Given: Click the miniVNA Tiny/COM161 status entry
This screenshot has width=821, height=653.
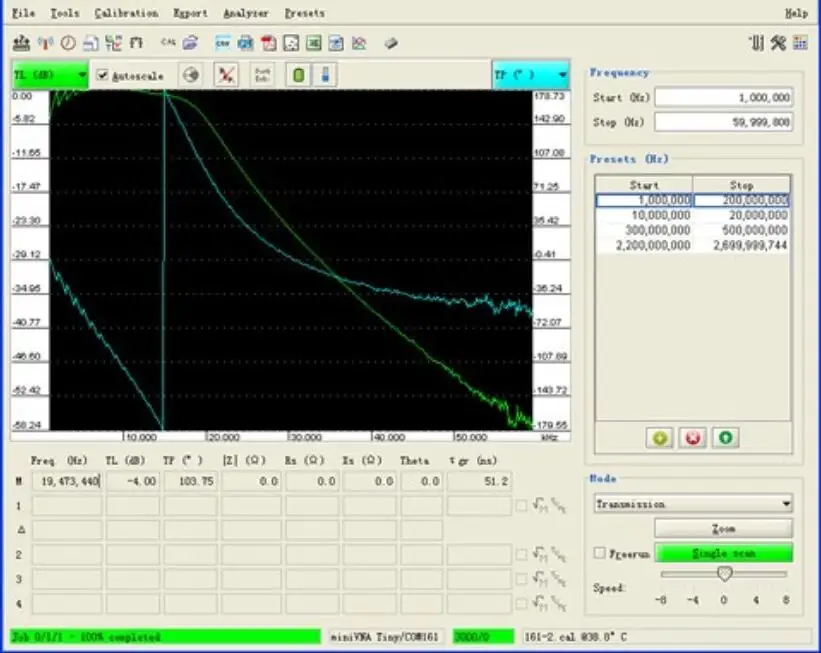Looking at the screenshot, I should point(385,637).
